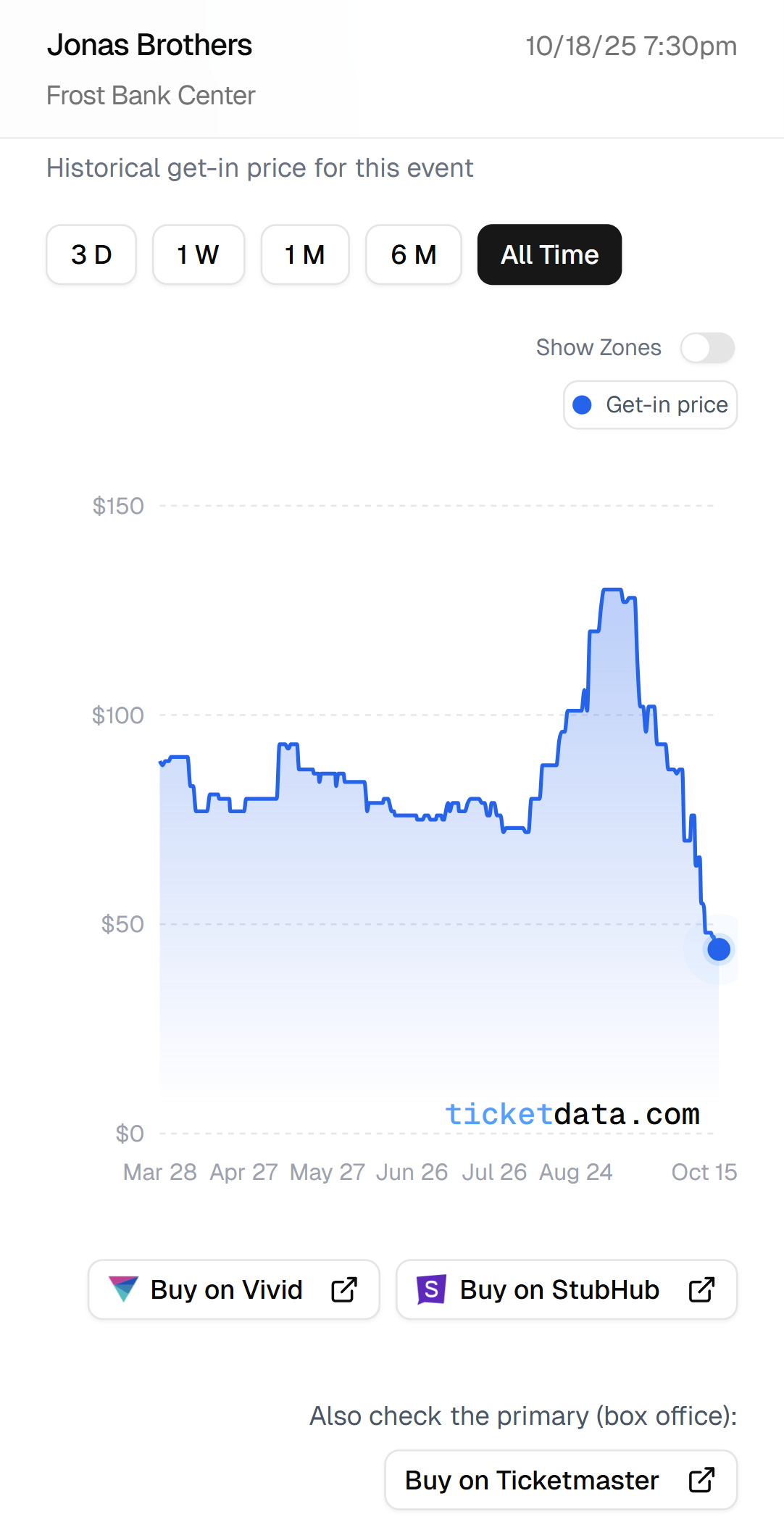This screenshot has height=1538, width=784.
Task: Switch chart range to 1 W
Action: tap(198, 254)
